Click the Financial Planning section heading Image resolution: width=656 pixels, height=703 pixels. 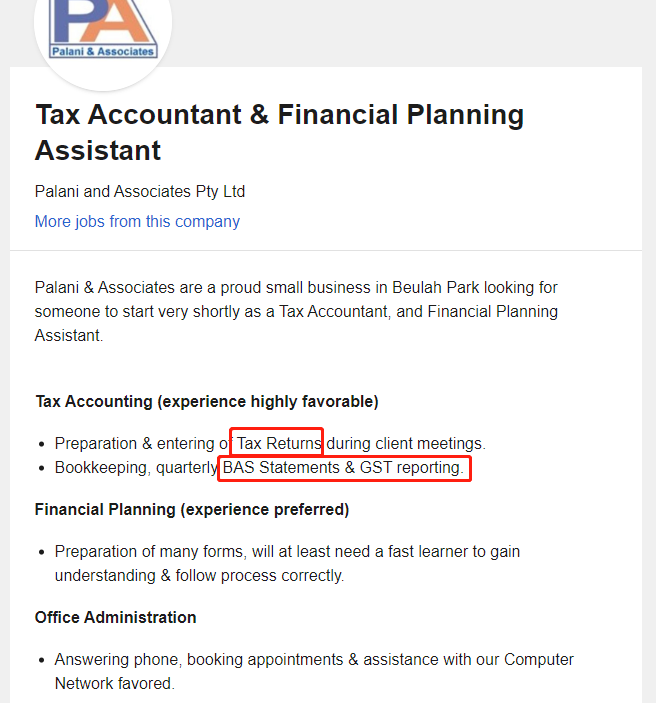[192, 510]
